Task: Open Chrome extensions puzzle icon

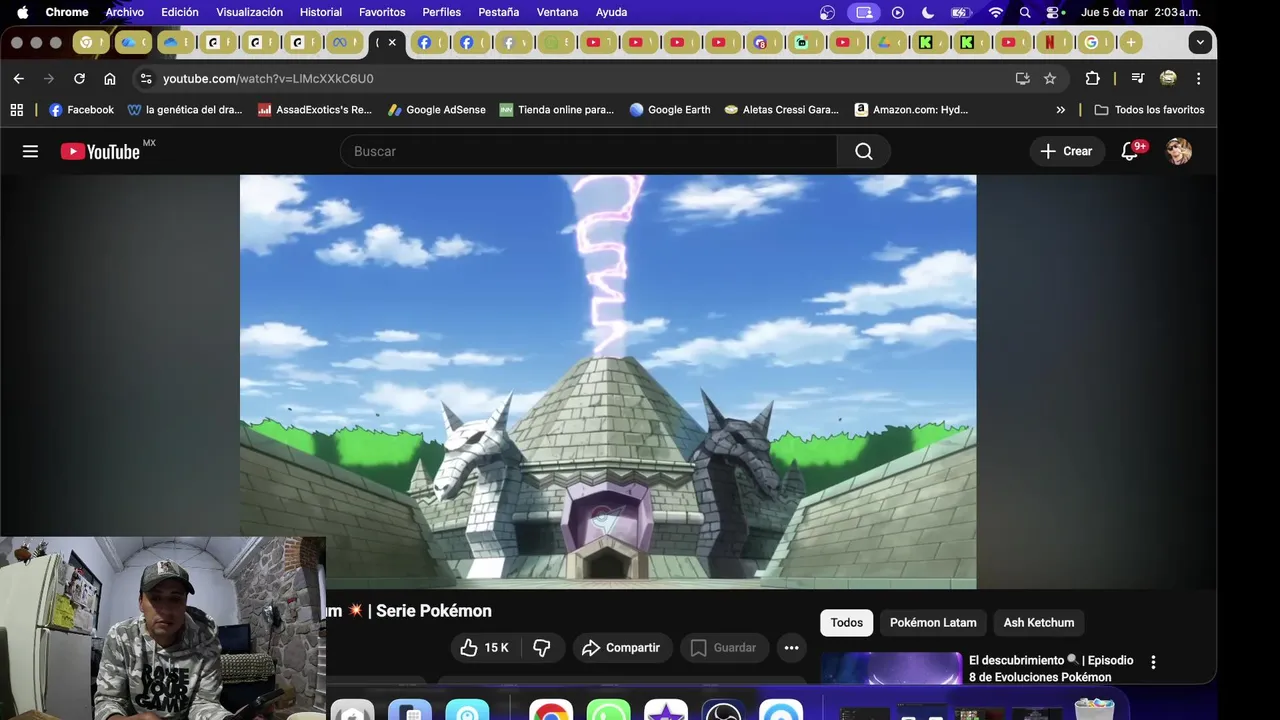Action: click(x=1092, y=78)
